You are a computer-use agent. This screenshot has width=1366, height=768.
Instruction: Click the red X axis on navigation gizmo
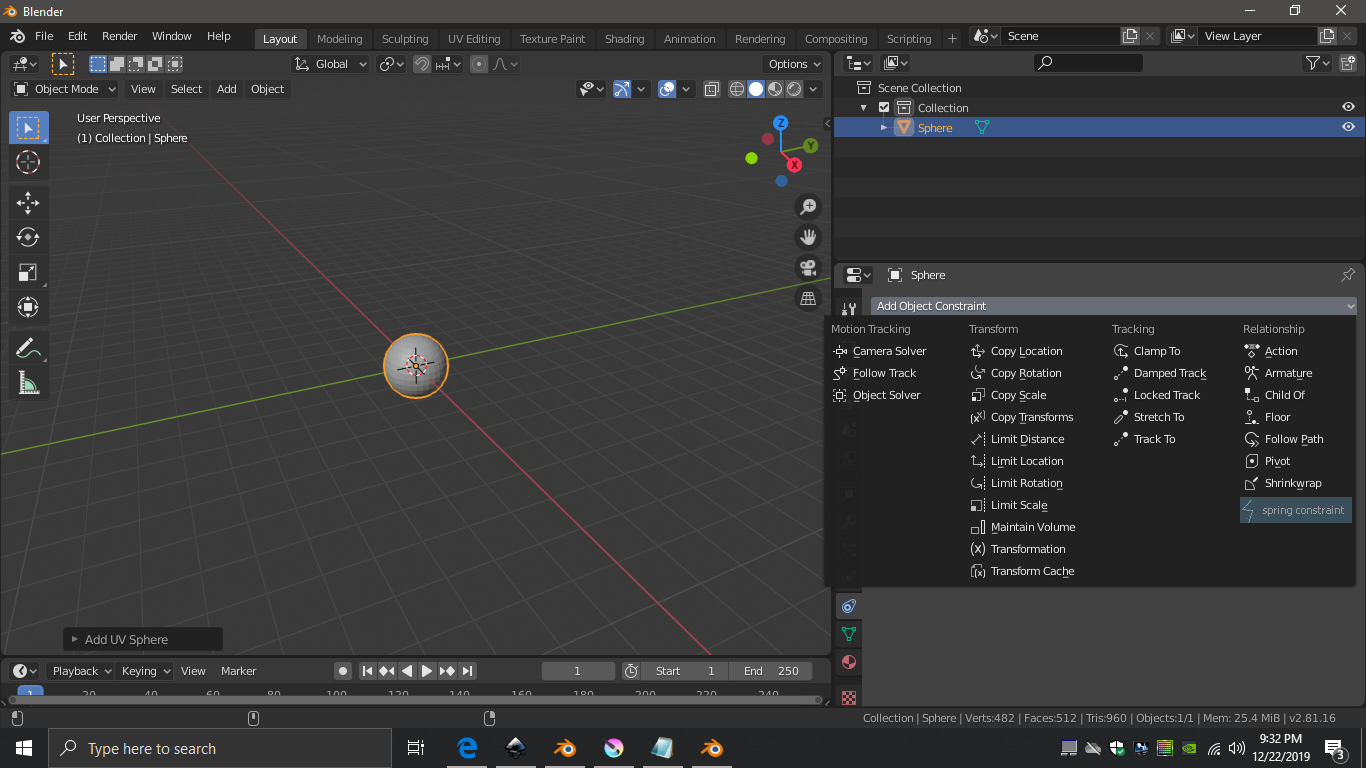(x=795, y=165)
